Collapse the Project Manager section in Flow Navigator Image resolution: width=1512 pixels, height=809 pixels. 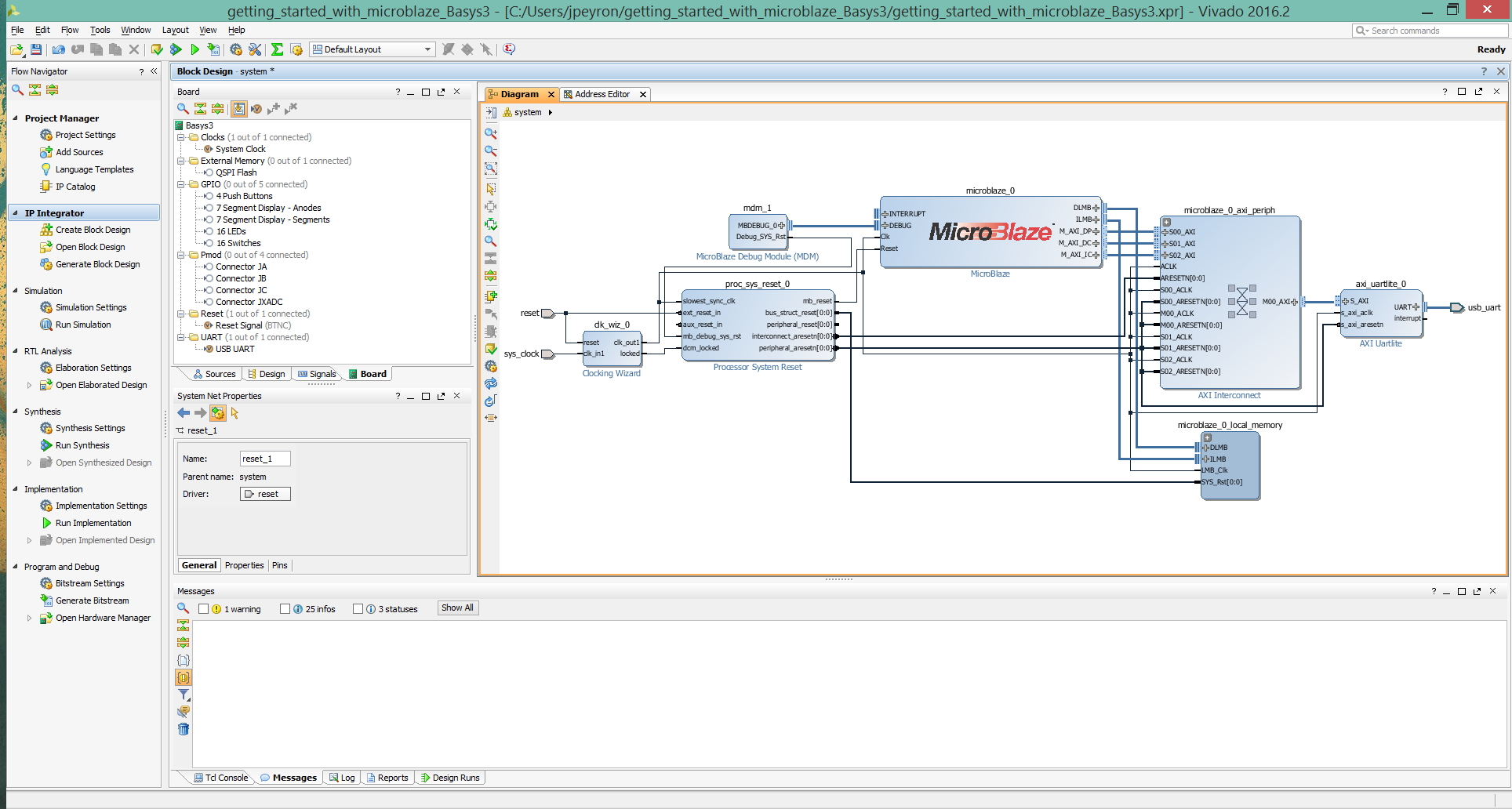click(15, 118)
